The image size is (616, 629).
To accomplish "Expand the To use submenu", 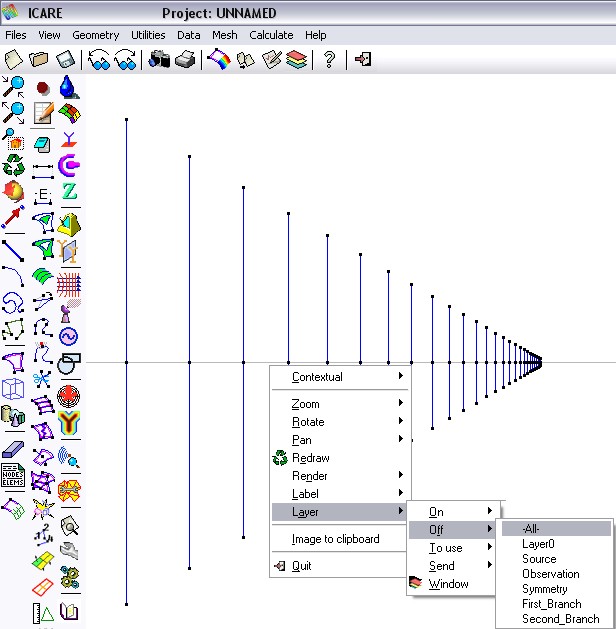I will (452, 548).
